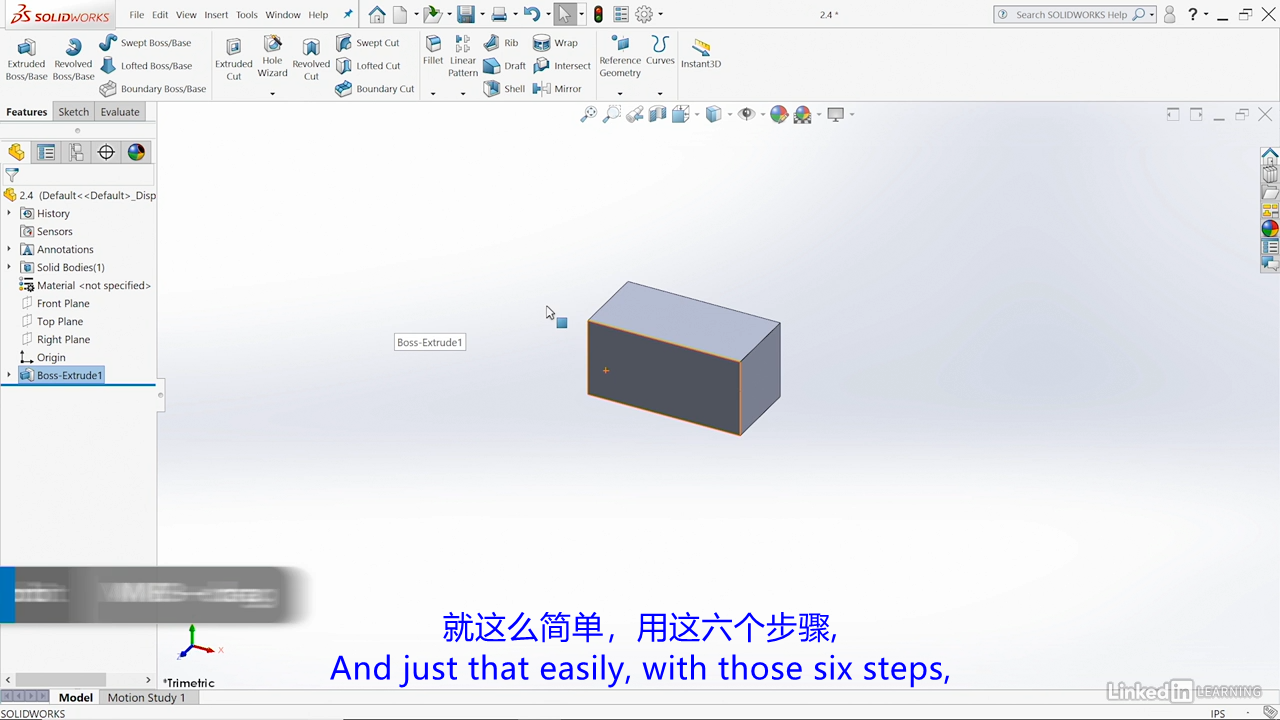Open the File menu
The width and height of the screenshot is (1280, 720).
[x=137, y=15]
